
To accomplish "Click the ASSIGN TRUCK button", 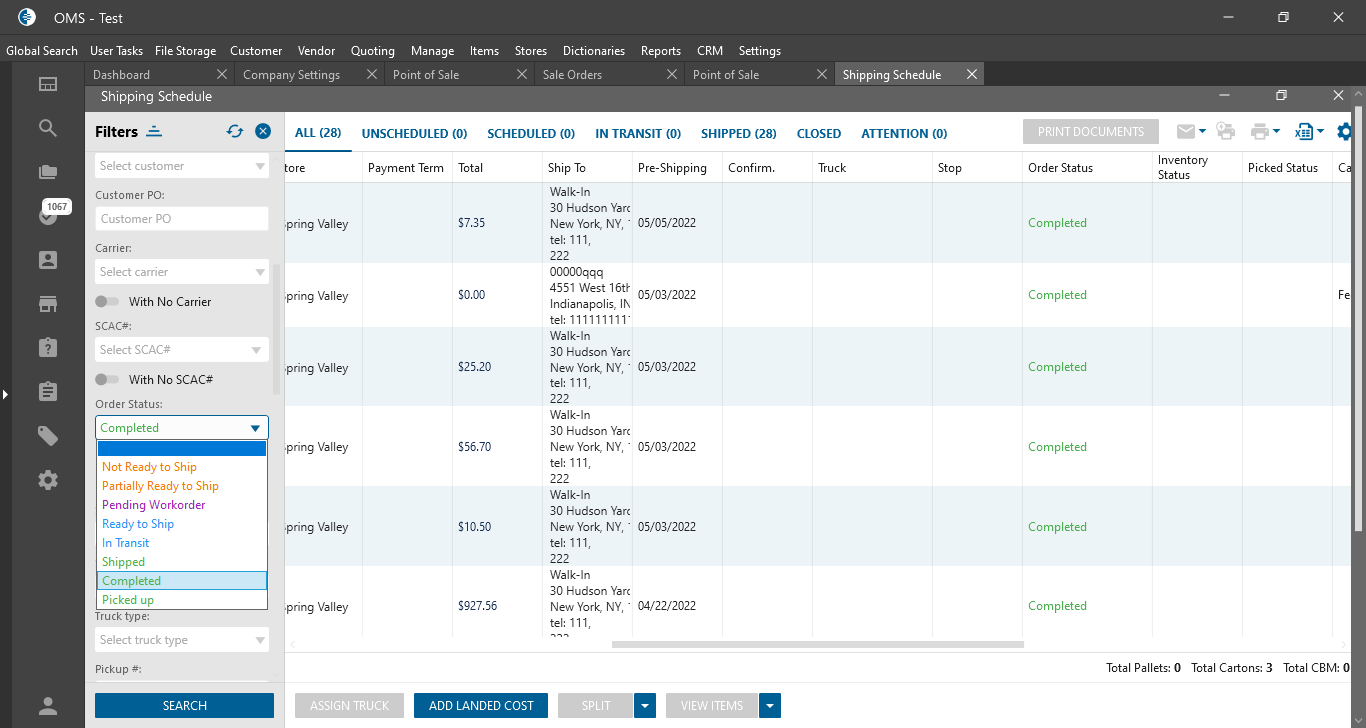I will pos(349,706).
